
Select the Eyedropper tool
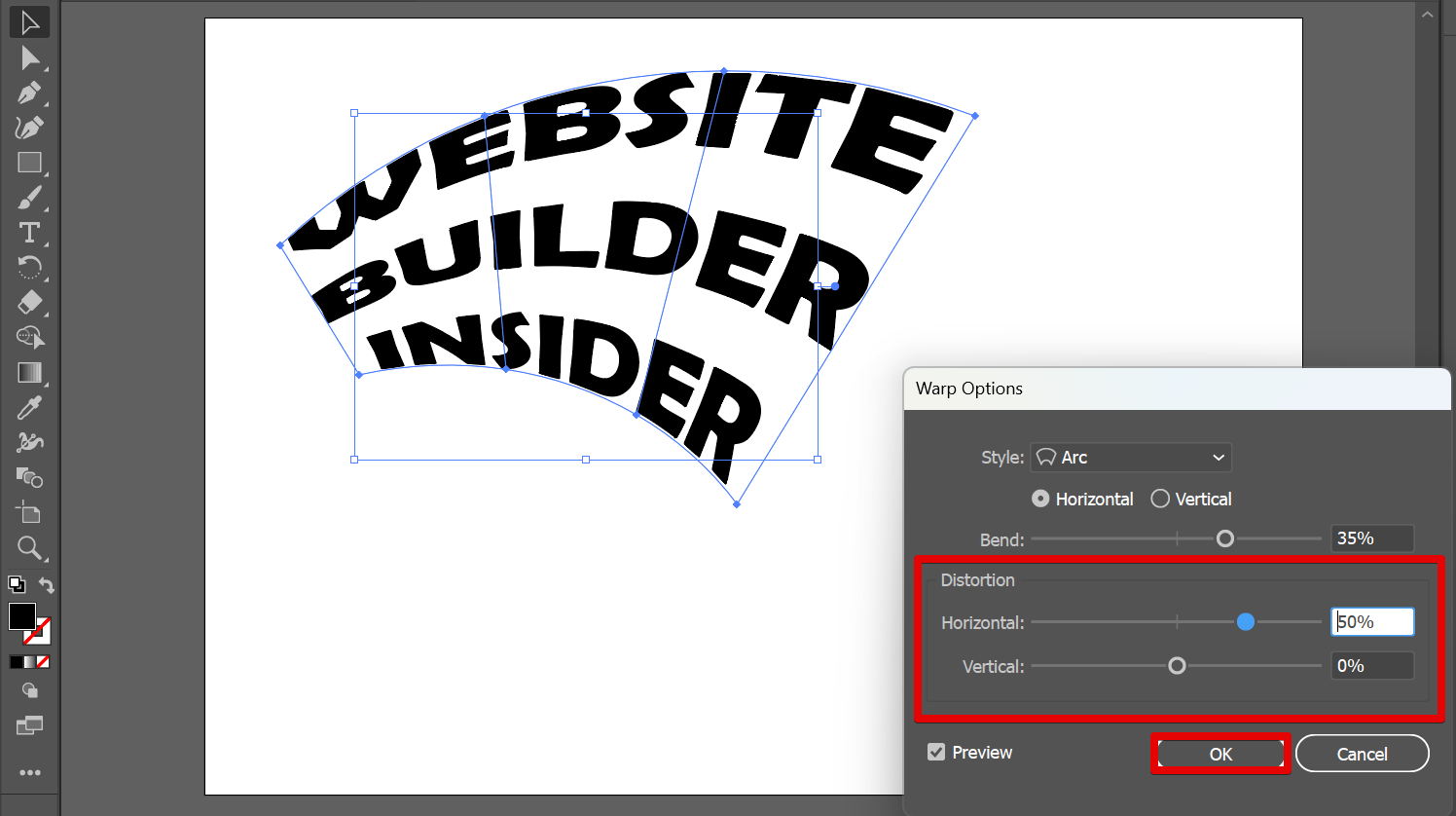click(29, 407)
